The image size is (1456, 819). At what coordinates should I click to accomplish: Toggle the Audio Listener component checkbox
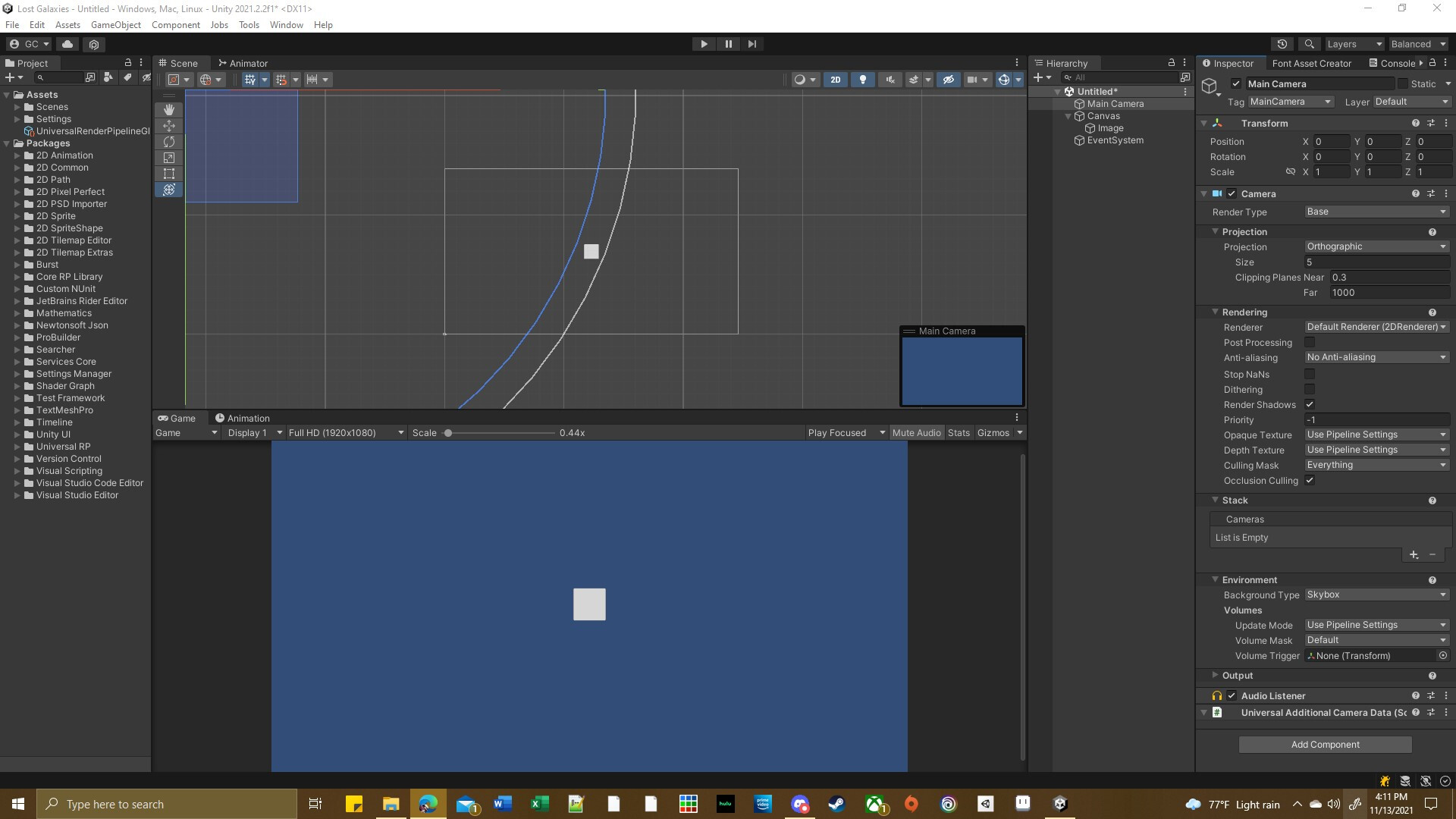click(x=1232, y=696)
